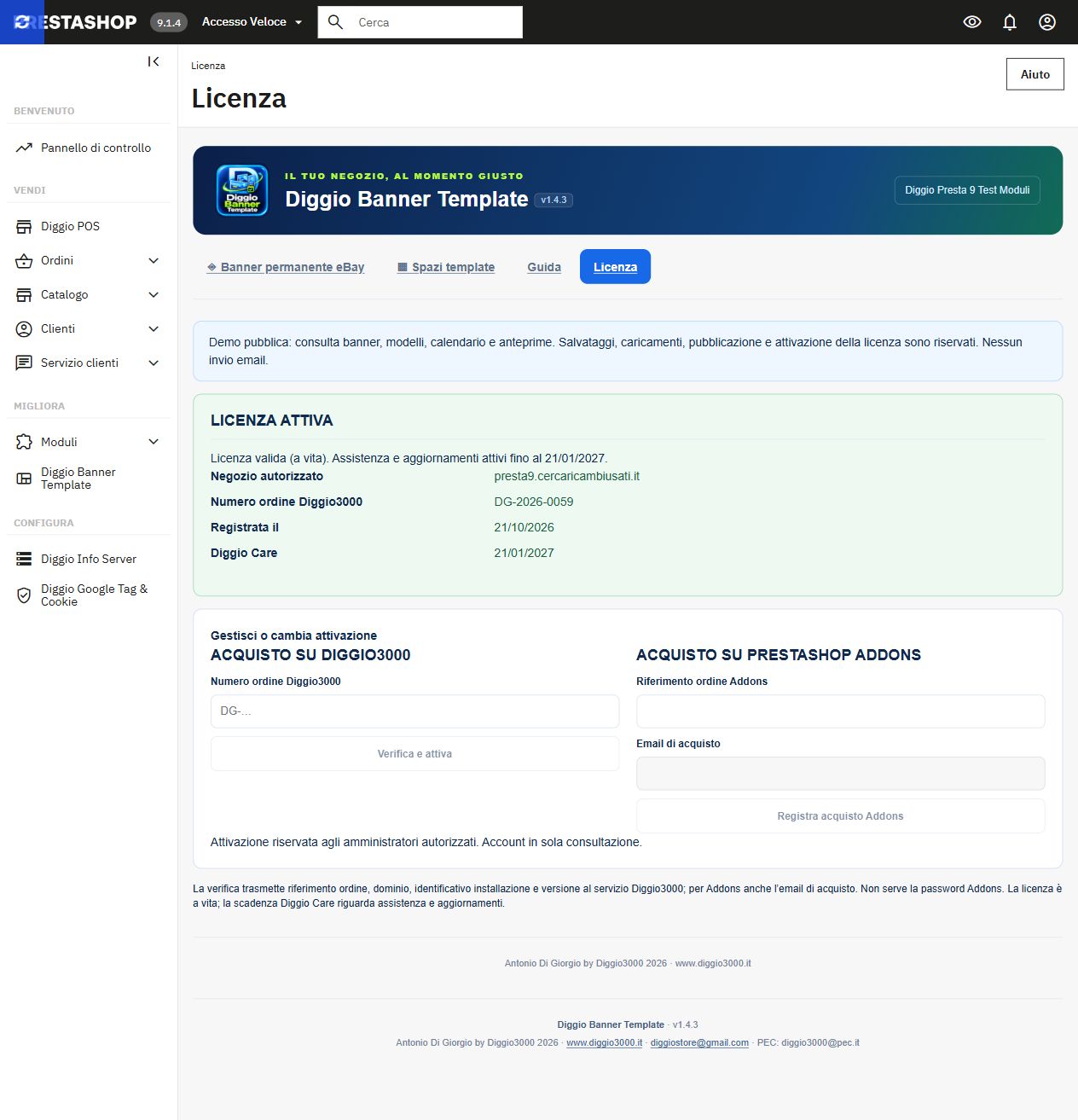Click the Moduli puzzle icon
The image size is (1078, 1120).
(x=24, y=442)
